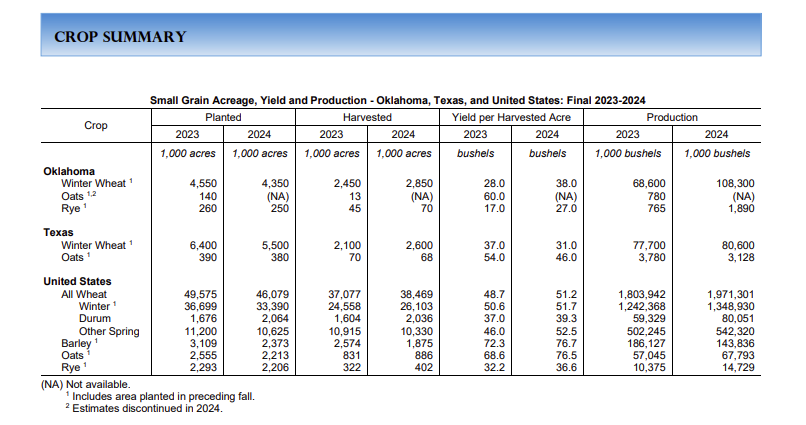Click the Yield per Harvested Acre header
This screenshot has width=806, height=425.
[510, 117]
